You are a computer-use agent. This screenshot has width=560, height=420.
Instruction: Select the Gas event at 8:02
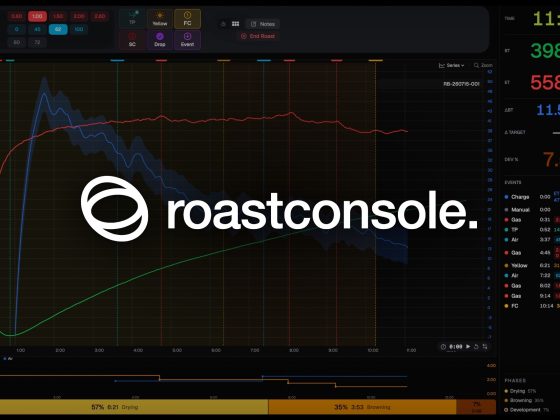[531, 286]
